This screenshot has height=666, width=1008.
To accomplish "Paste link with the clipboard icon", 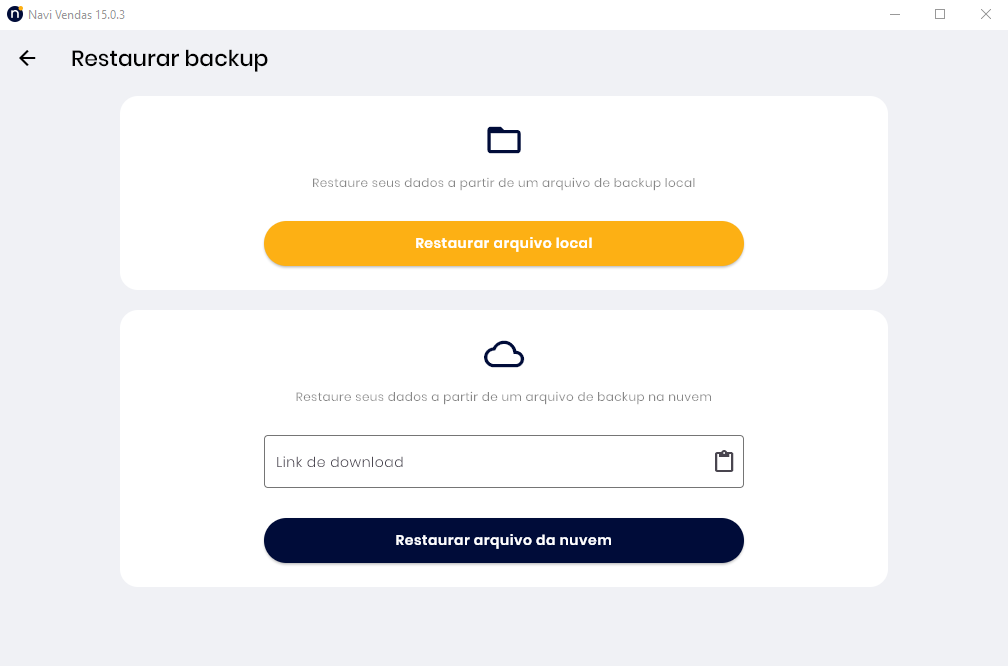I will (x=724, y=461).
